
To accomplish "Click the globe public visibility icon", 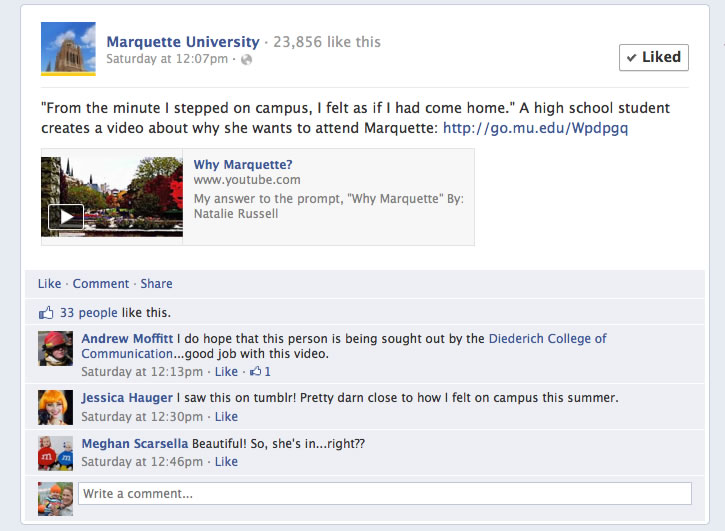I will [x=246, y=59].
